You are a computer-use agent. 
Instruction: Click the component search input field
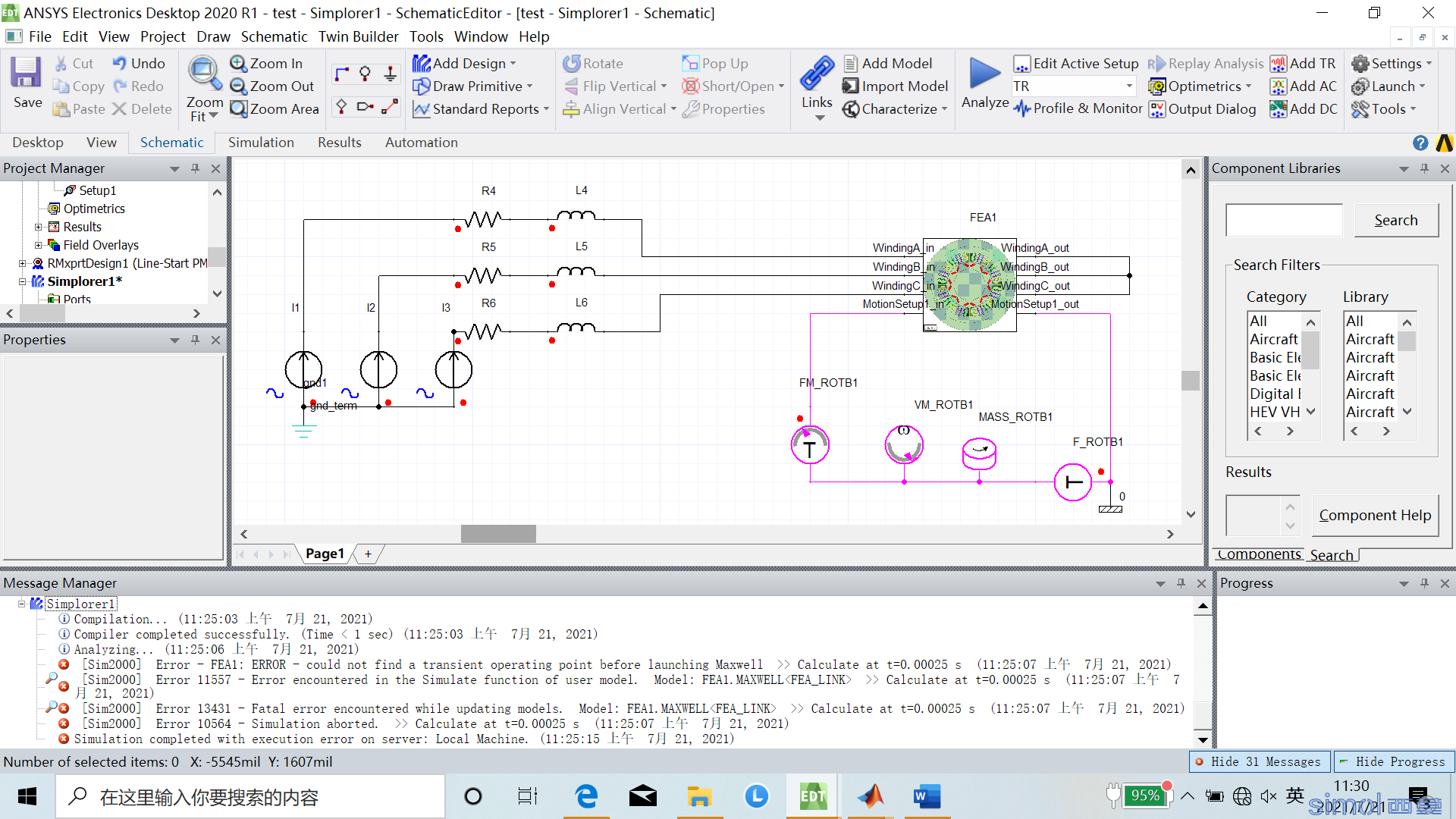[1284, 220]
